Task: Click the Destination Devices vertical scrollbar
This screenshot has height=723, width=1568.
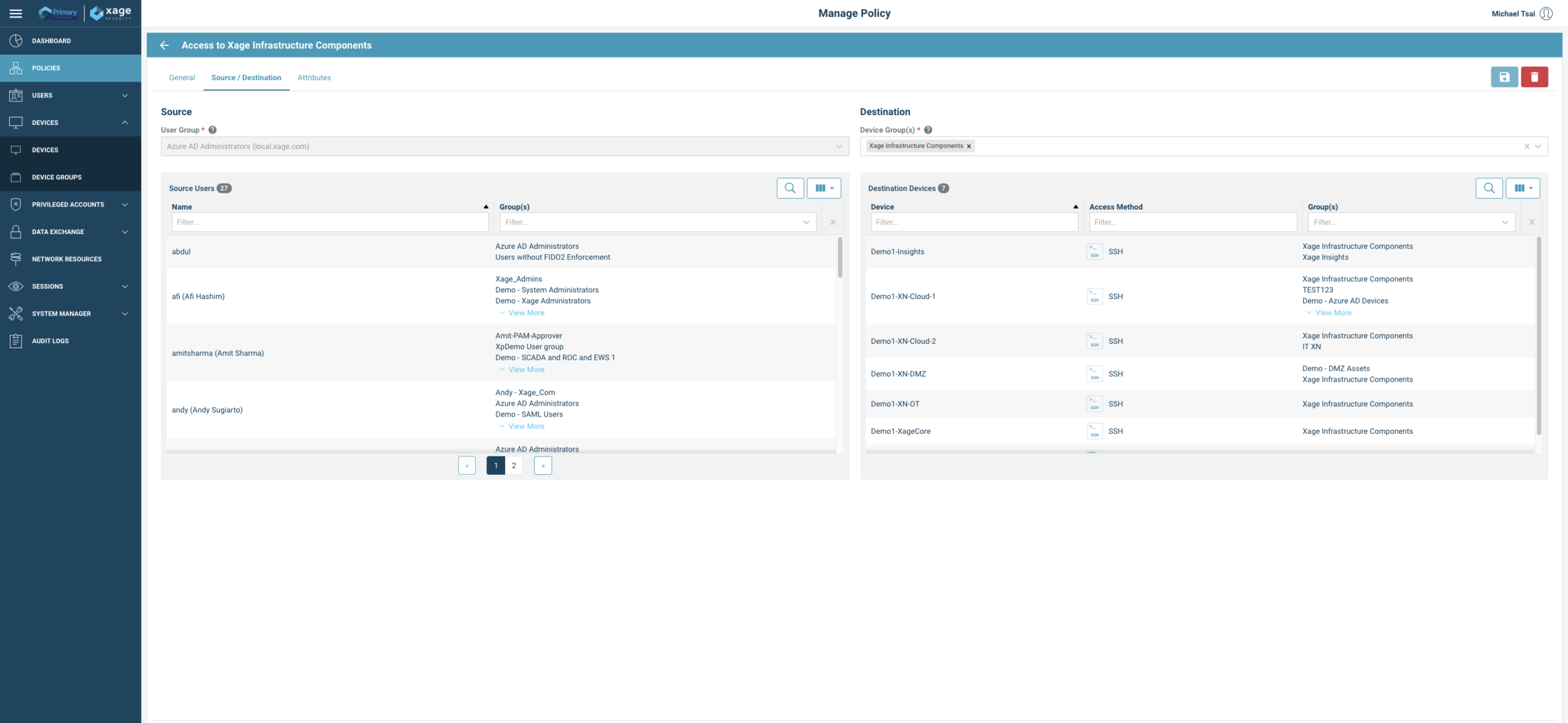Action: click(x=1539, y=336)
